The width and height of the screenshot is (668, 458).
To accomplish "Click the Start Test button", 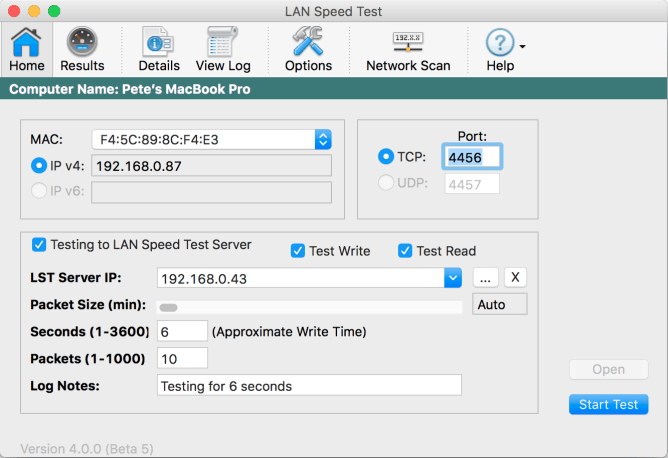I will click(608, 404).
